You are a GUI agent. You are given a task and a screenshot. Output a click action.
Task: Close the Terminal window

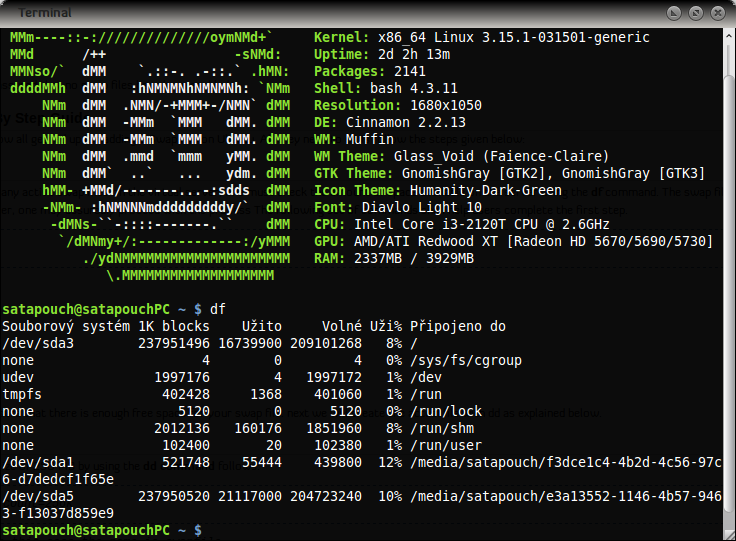pyautogui.click(x=718, y=13)
